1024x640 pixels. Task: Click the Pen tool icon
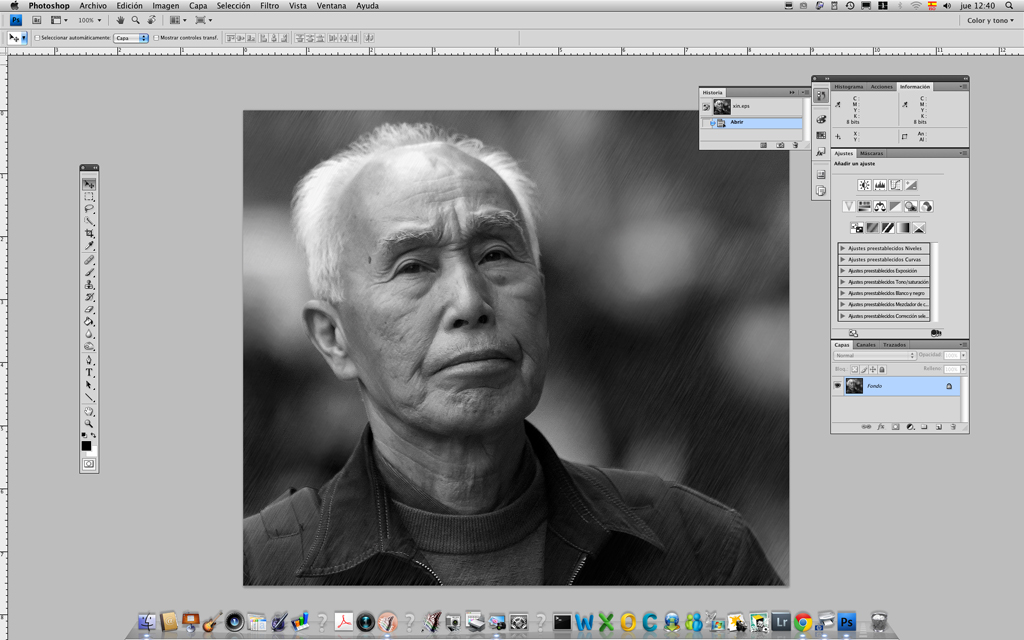click(x=89, y=359)
